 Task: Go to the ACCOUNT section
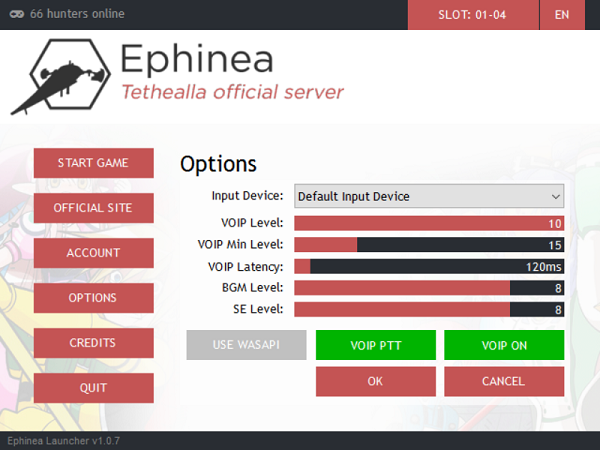point(94,253)
